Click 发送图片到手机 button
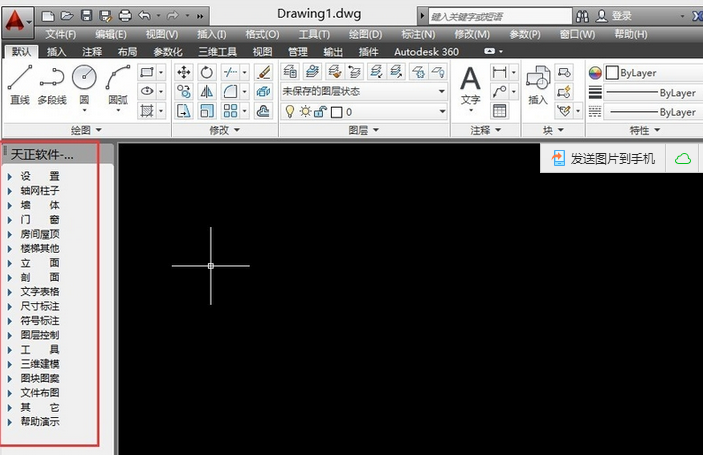Image resolution: width=703 pixels, height=455 pixels. [x=603, y=158]
